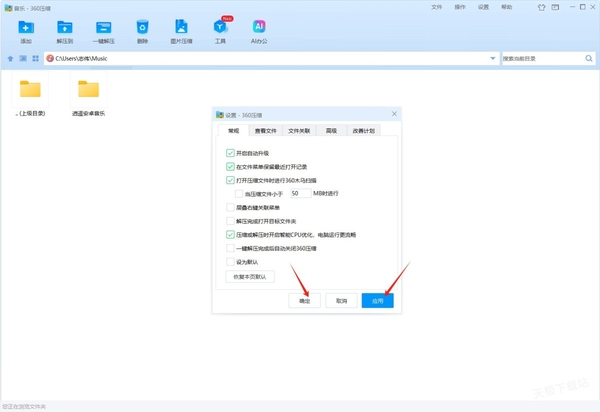The width and height of the screenshot is (600, 412).
Task: Go up one directory with the up arrow
Action: pyautogui.click(x=10, y=59)
